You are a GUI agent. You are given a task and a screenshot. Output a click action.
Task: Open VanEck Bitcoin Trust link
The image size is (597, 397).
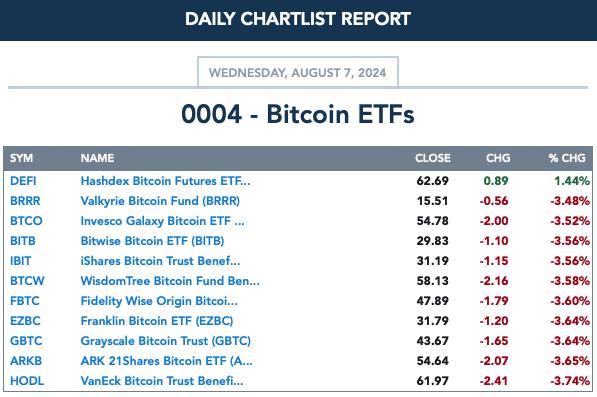click(162, 381)
